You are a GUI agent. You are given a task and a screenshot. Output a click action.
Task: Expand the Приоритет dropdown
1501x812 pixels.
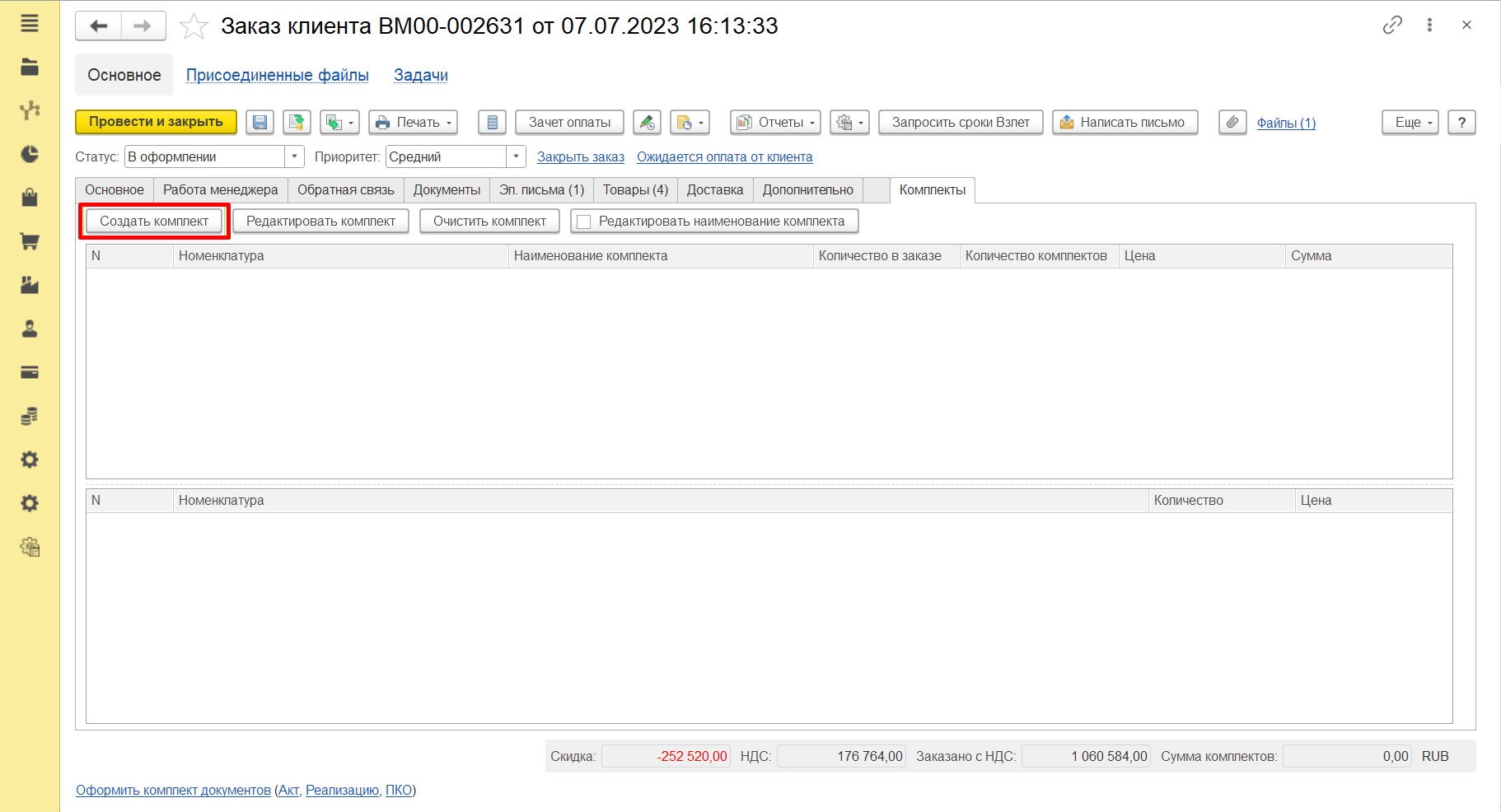pyautogui.click(x=516, y=156)
